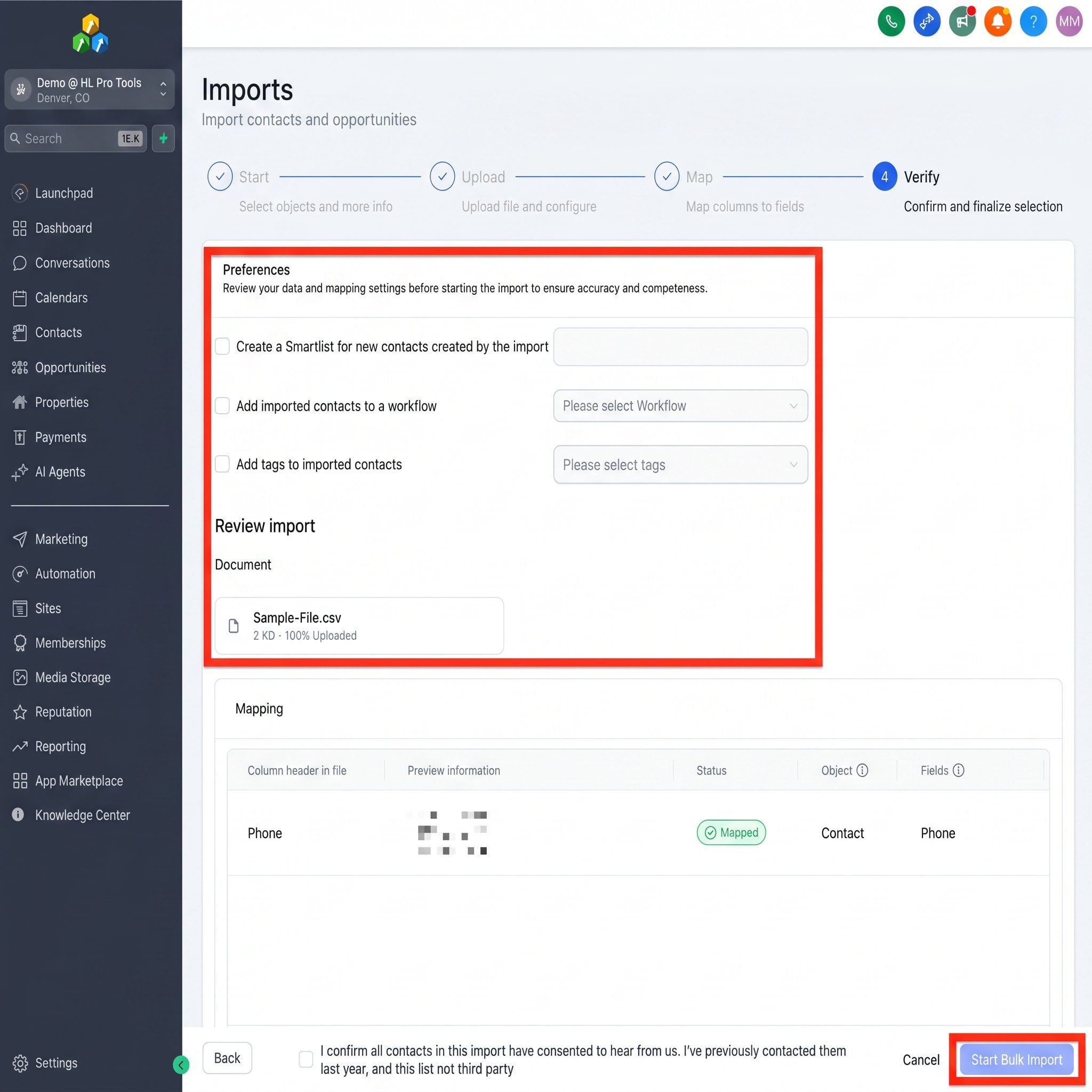1092x1092 pixels.
Task: Open Knowledge Center in sidebar
Action: (x=71, y=815)
